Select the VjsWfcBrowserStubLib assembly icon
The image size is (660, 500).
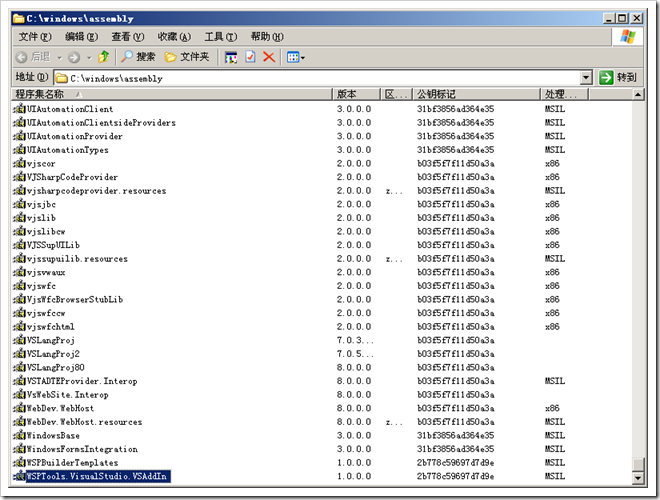(19, 299)
